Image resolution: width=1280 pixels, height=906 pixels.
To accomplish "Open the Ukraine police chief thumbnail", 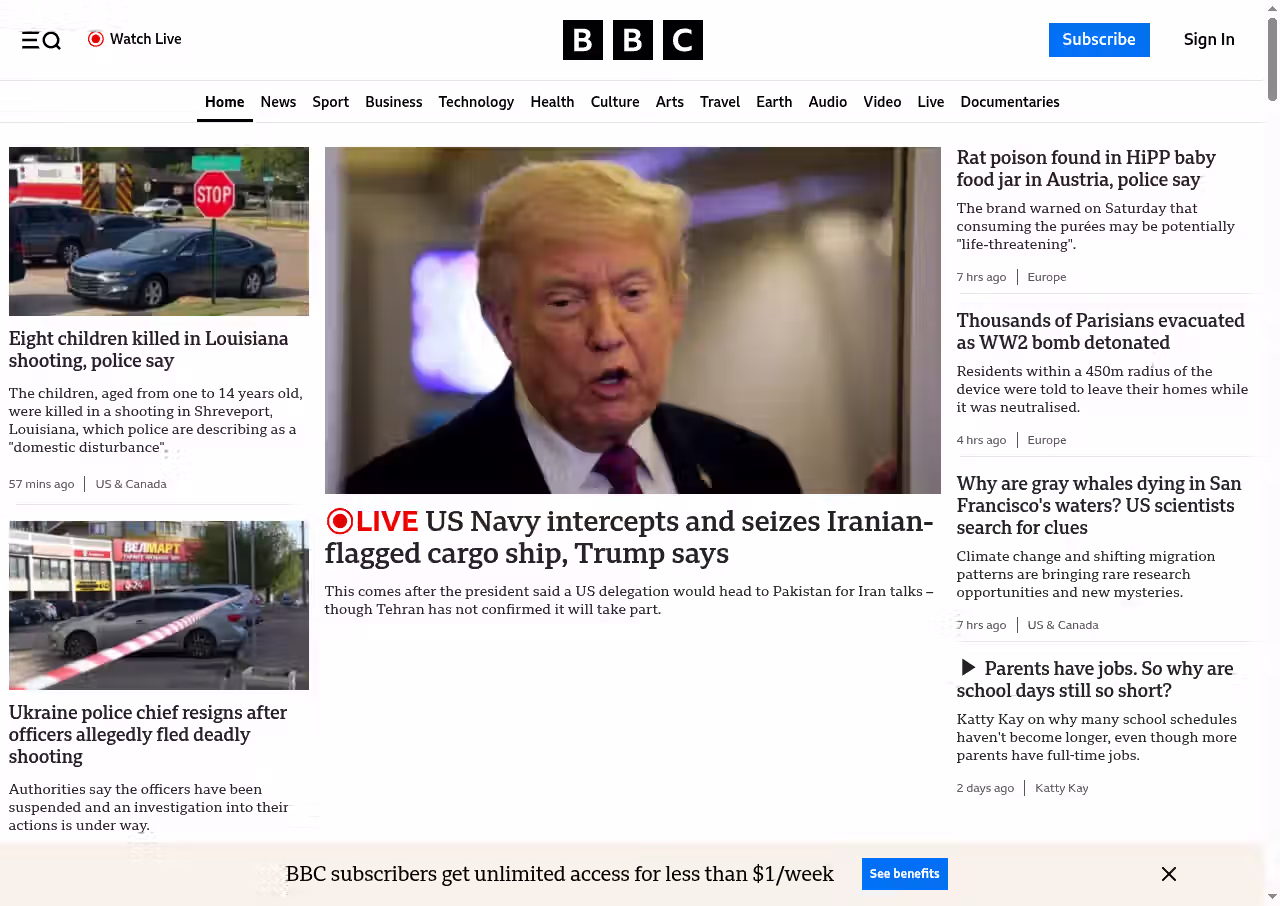I will point(159,605).
